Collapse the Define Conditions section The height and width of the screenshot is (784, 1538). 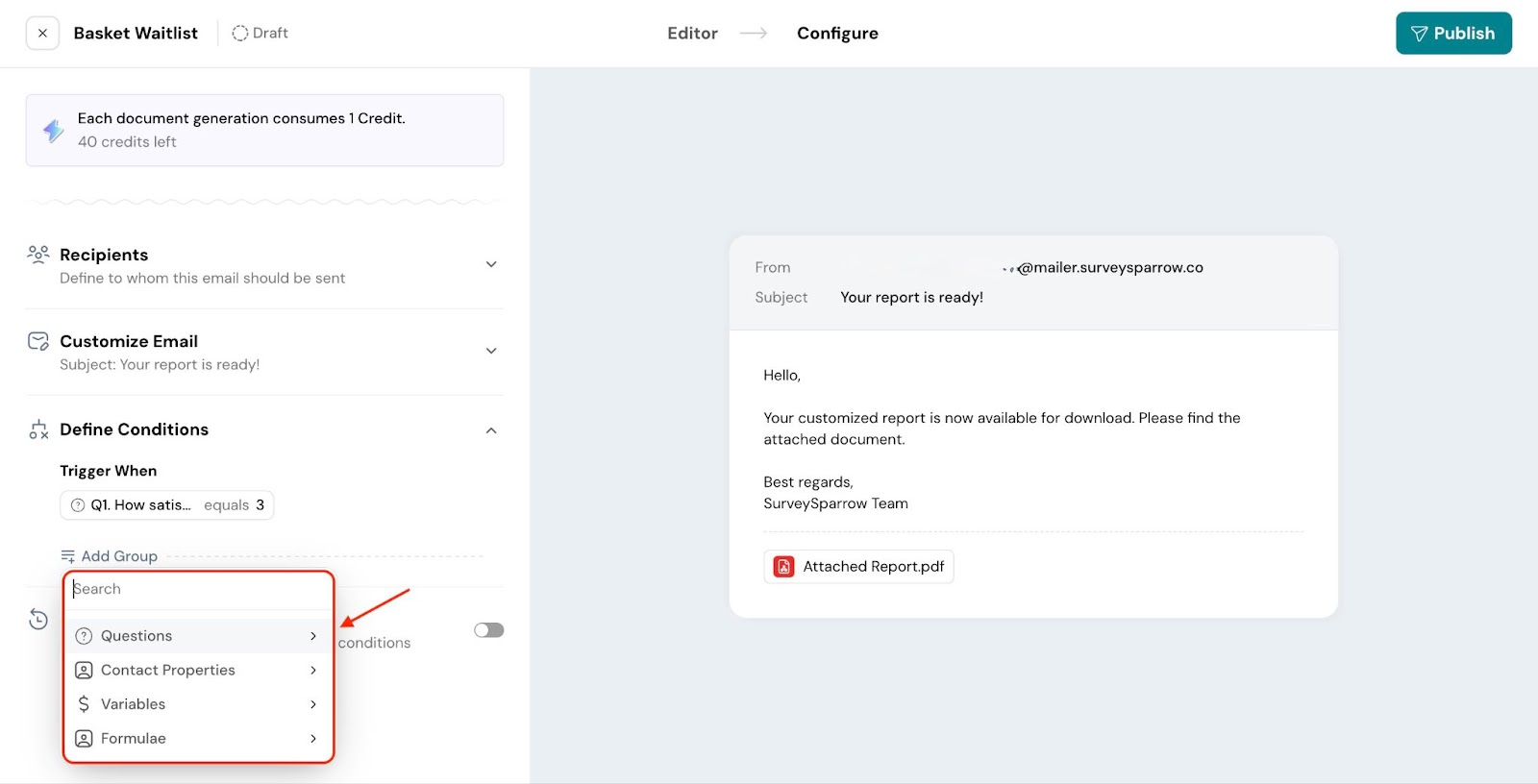pyautogui.click(x=491, y=430)
